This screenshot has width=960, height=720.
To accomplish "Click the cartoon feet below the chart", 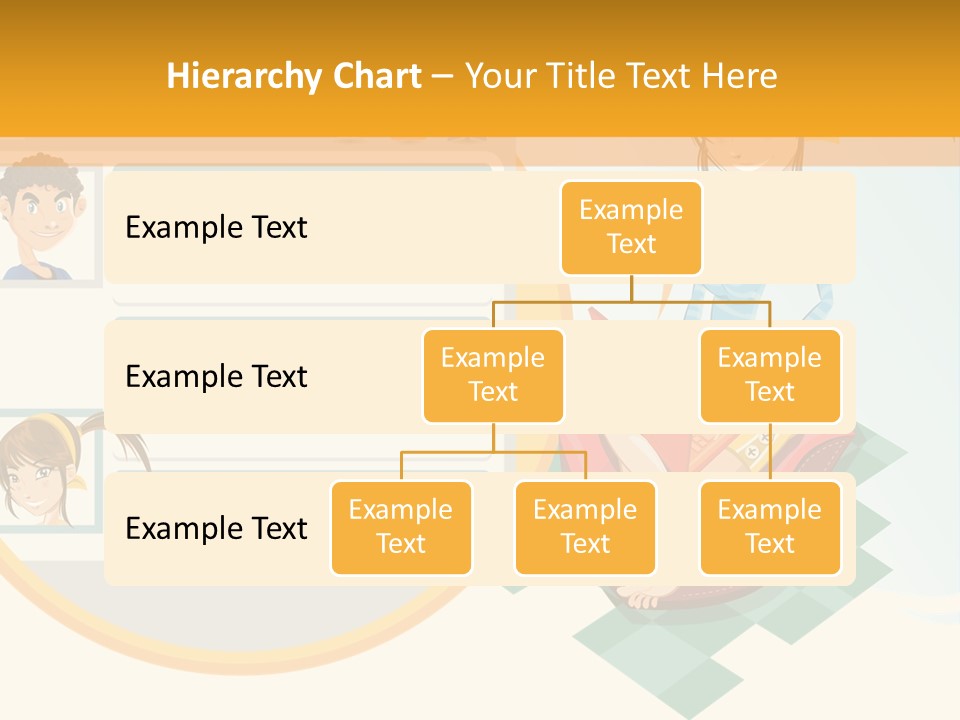I will coord(640,599).
